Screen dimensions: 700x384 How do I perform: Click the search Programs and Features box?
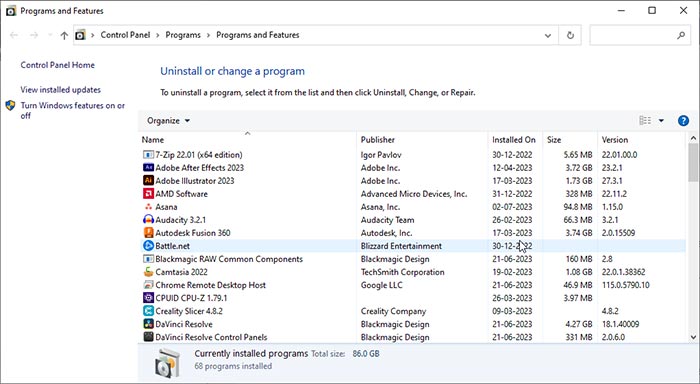(x=640, y=35)
